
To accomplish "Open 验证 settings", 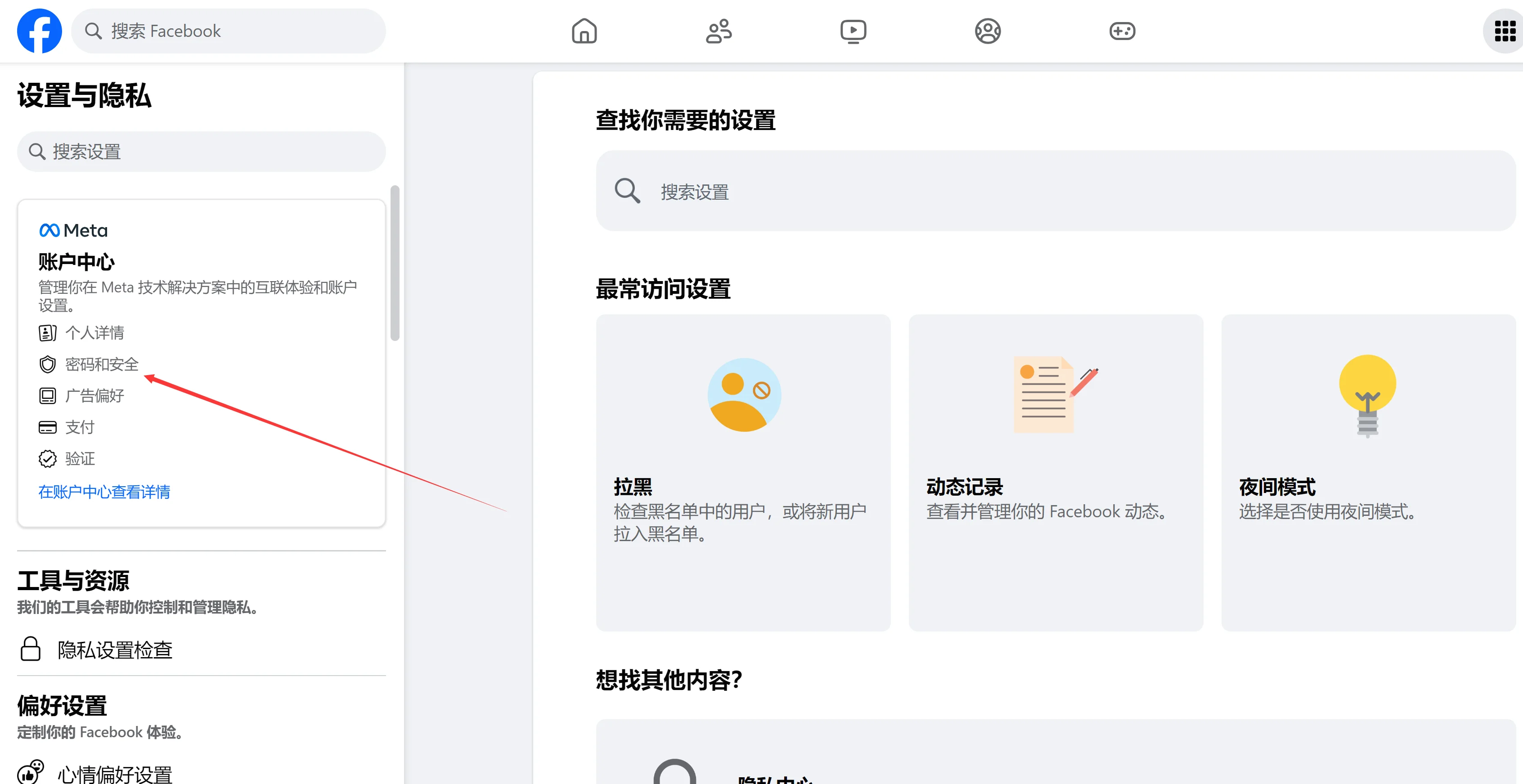I will point(79,458).
